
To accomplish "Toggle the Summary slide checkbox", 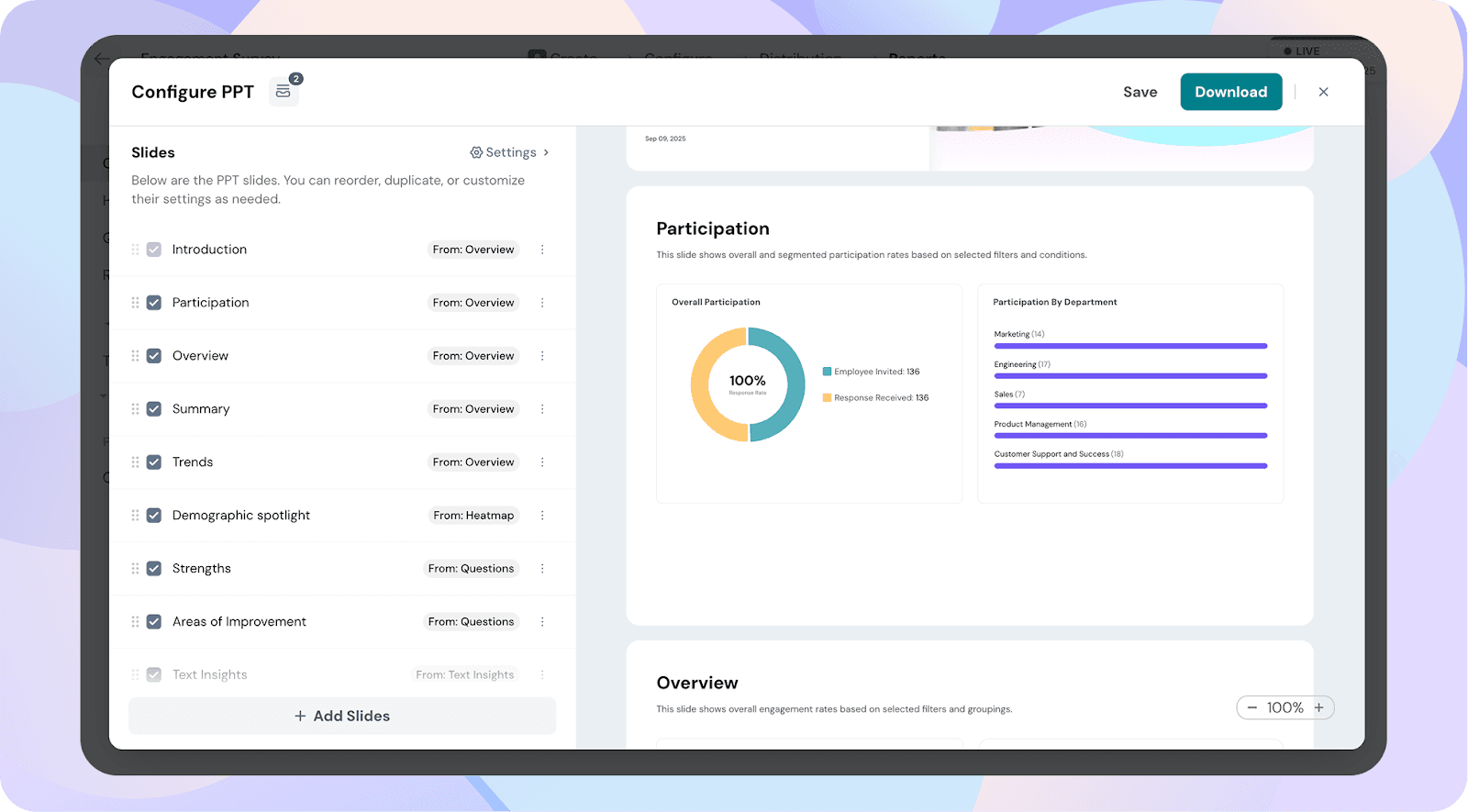I will click(154, 409).
